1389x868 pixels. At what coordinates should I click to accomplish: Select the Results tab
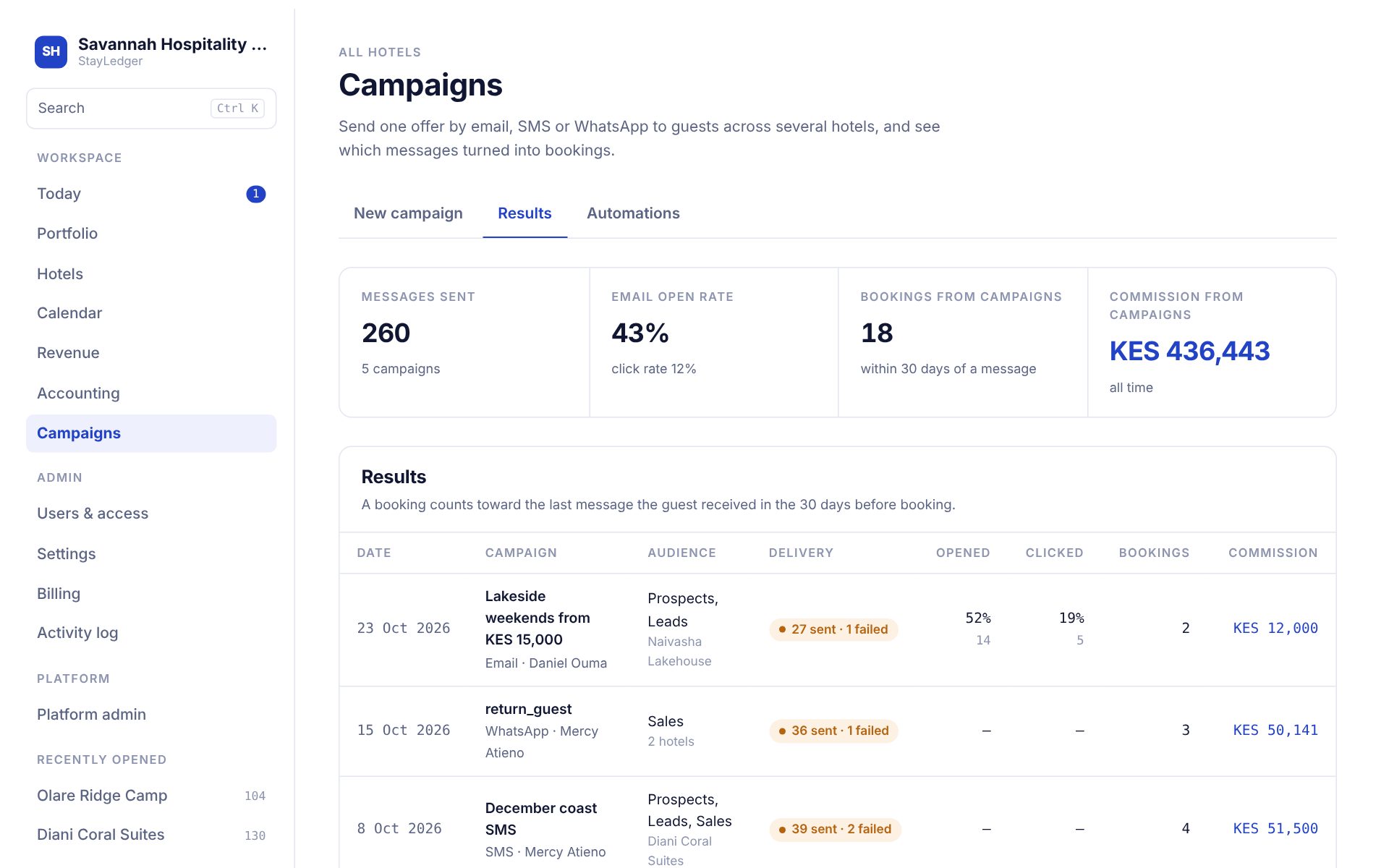point(524,213)
